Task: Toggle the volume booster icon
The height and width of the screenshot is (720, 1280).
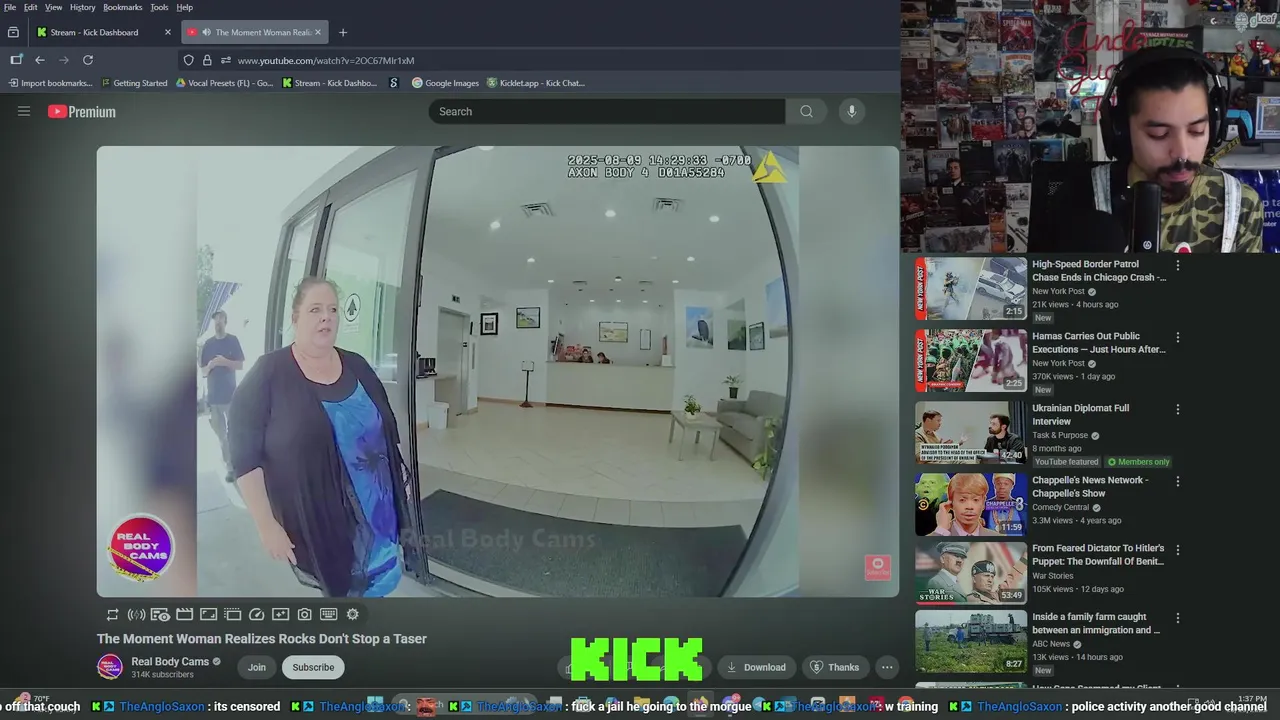Action: coord(137,614)
